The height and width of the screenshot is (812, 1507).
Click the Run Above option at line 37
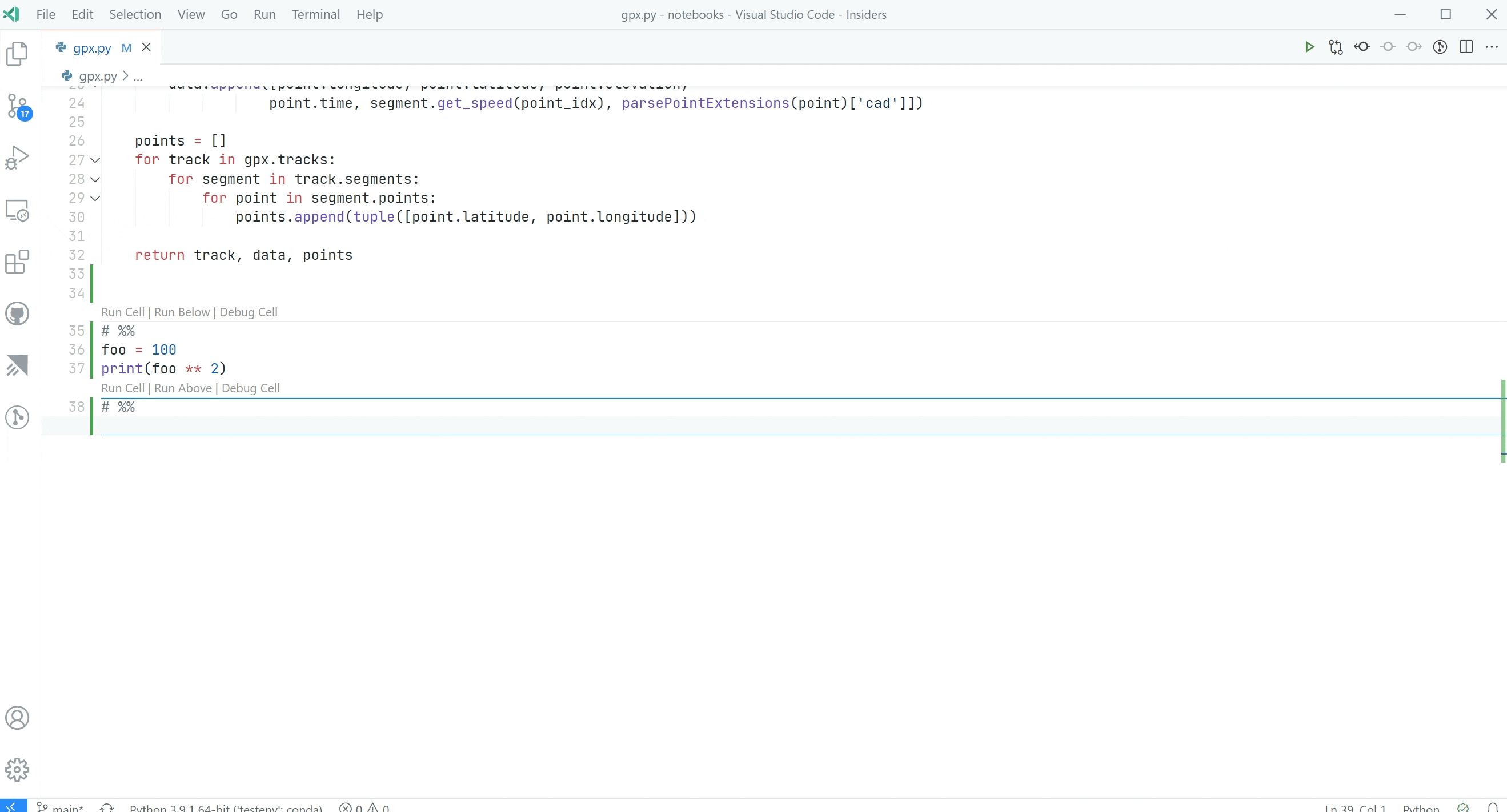[x=182, y=388]
